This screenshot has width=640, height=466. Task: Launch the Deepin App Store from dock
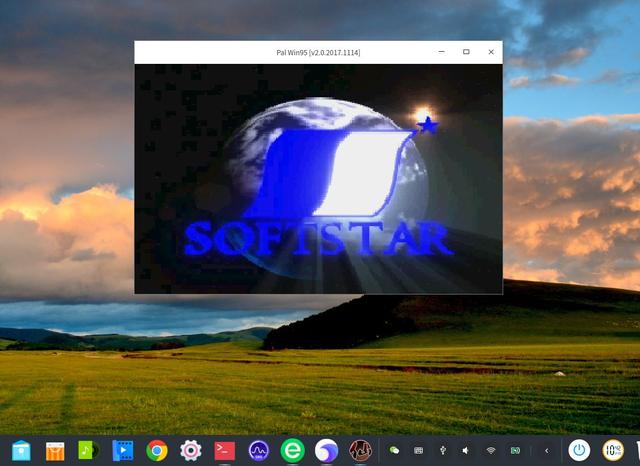[55, 450]
